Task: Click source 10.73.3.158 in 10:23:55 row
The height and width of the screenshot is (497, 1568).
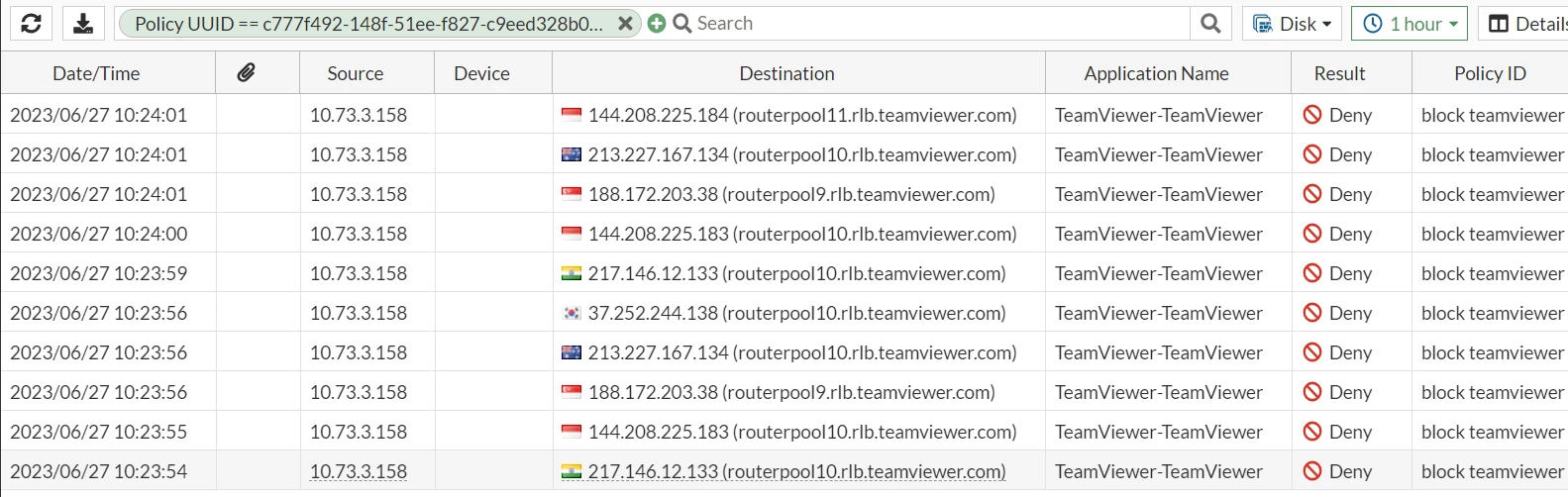Action: click(x=359, y=432)
